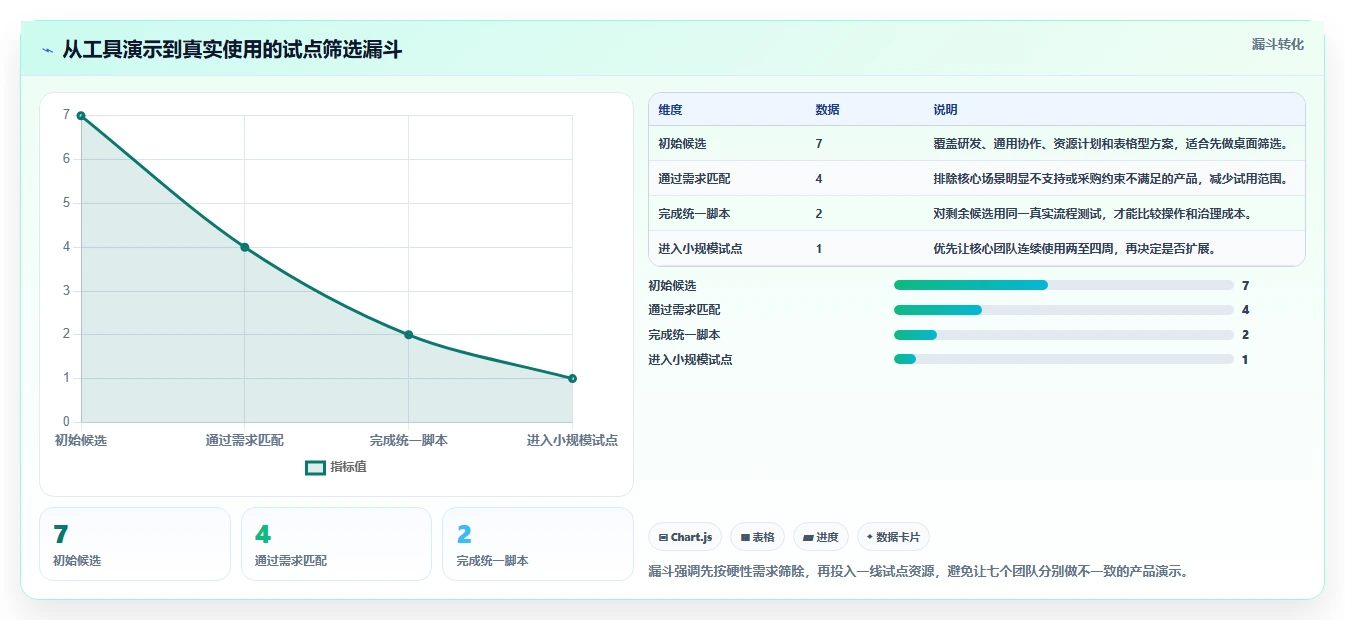The image size is (1345, 620).
Task: Click the 进入小规模试点 progress bar label
Action: pyautogui.click(x=690, y=359)
